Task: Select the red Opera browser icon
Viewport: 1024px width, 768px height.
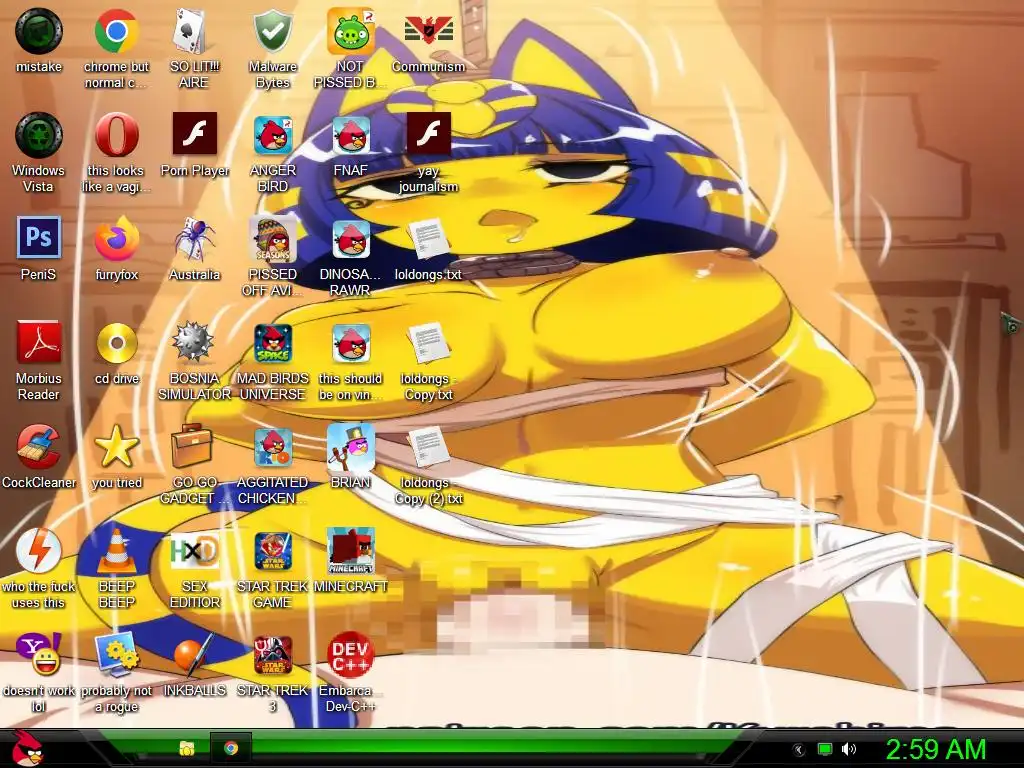Action: (116, 135)
